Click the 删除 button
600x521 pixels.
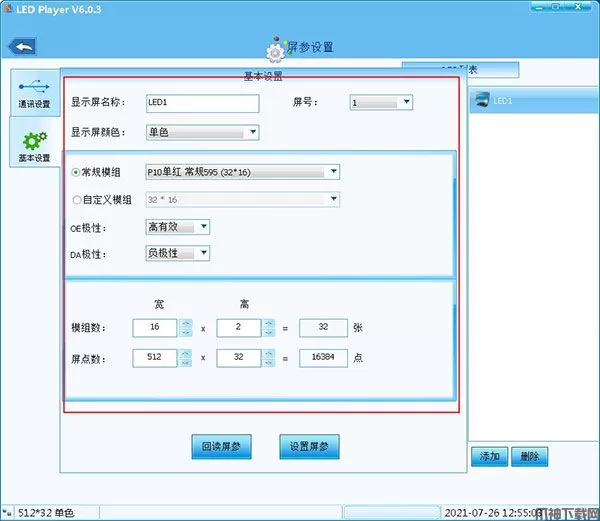[x=530, y=456]
